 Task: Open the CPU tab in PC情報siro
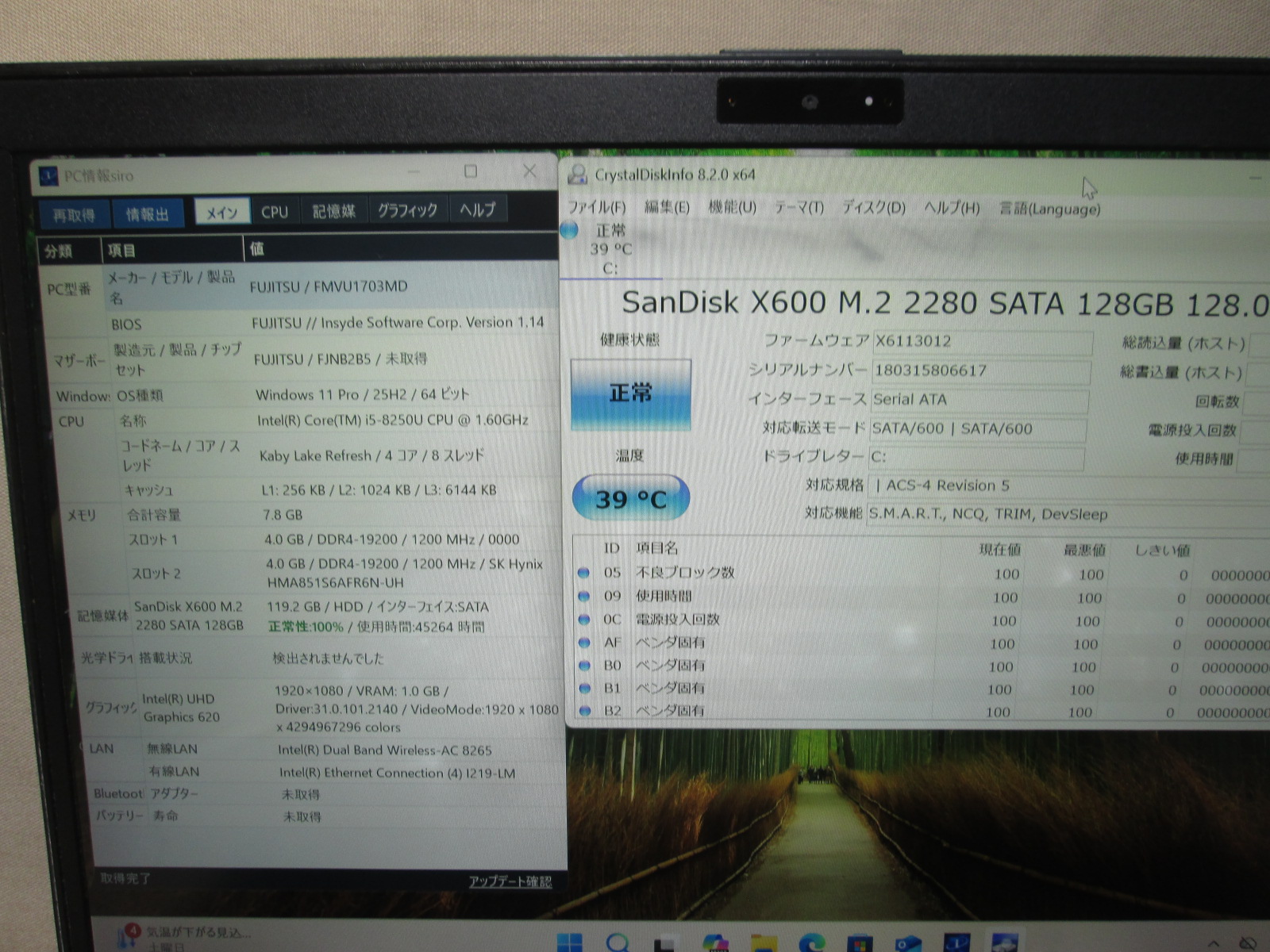pos(275,212)
